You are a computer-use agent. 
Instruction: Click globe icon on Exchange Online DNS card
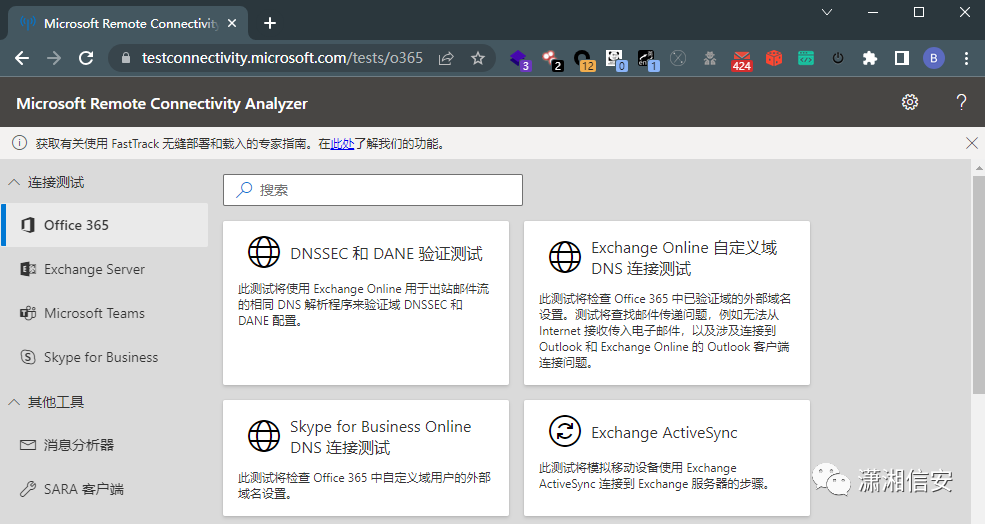(565, 257)
